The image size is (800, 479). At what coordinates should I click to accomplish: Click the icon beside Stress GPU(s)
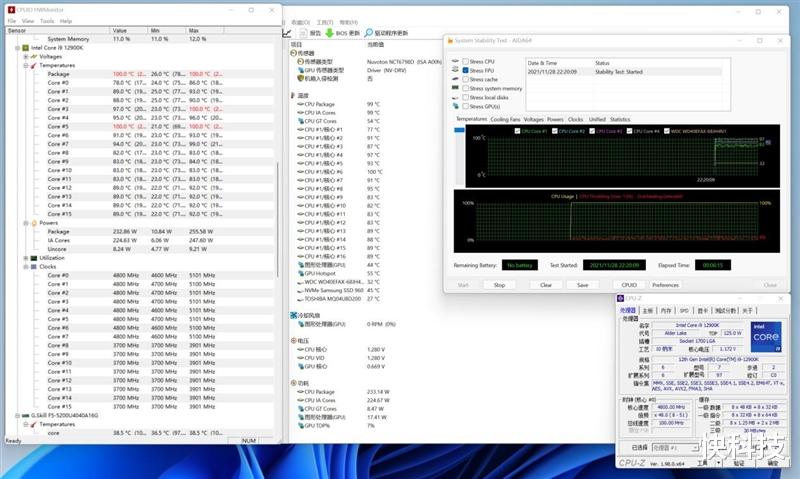(456, 106)
